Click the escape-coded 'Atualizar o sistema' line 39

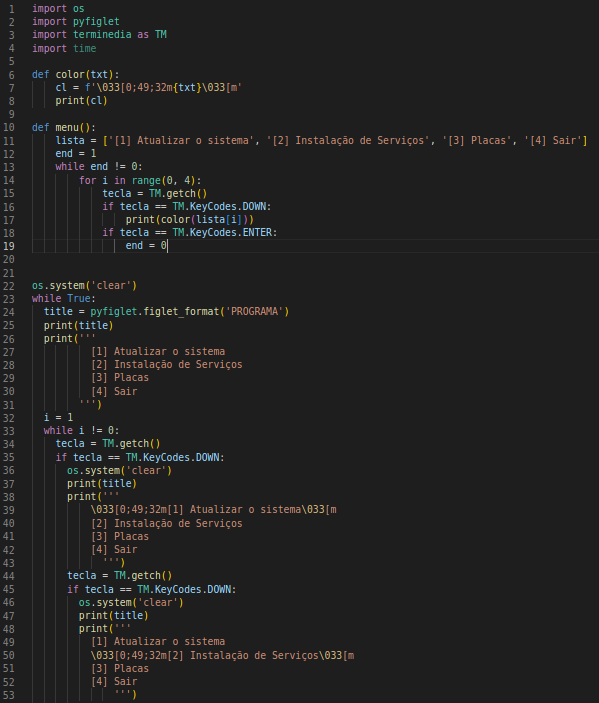click(213, 510)
